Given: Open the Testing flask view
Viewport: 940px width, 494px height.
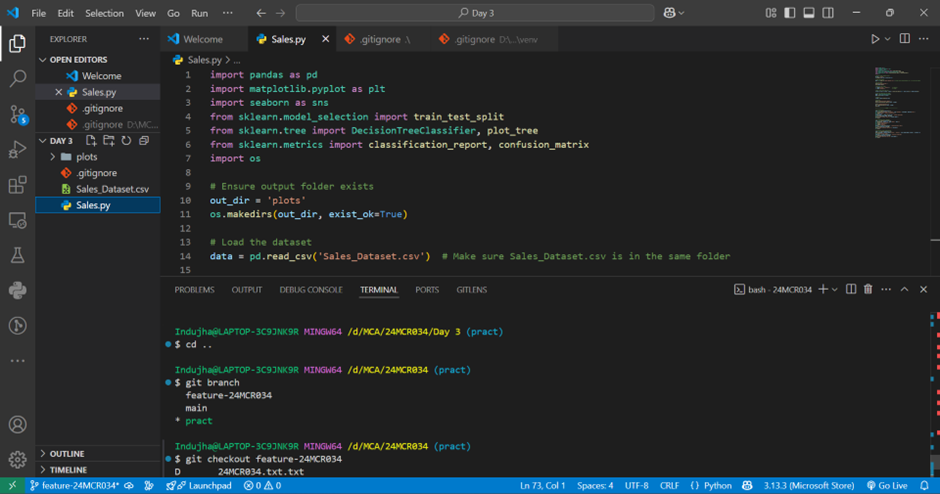Looking at the screenshot, I should coord(17,255).
